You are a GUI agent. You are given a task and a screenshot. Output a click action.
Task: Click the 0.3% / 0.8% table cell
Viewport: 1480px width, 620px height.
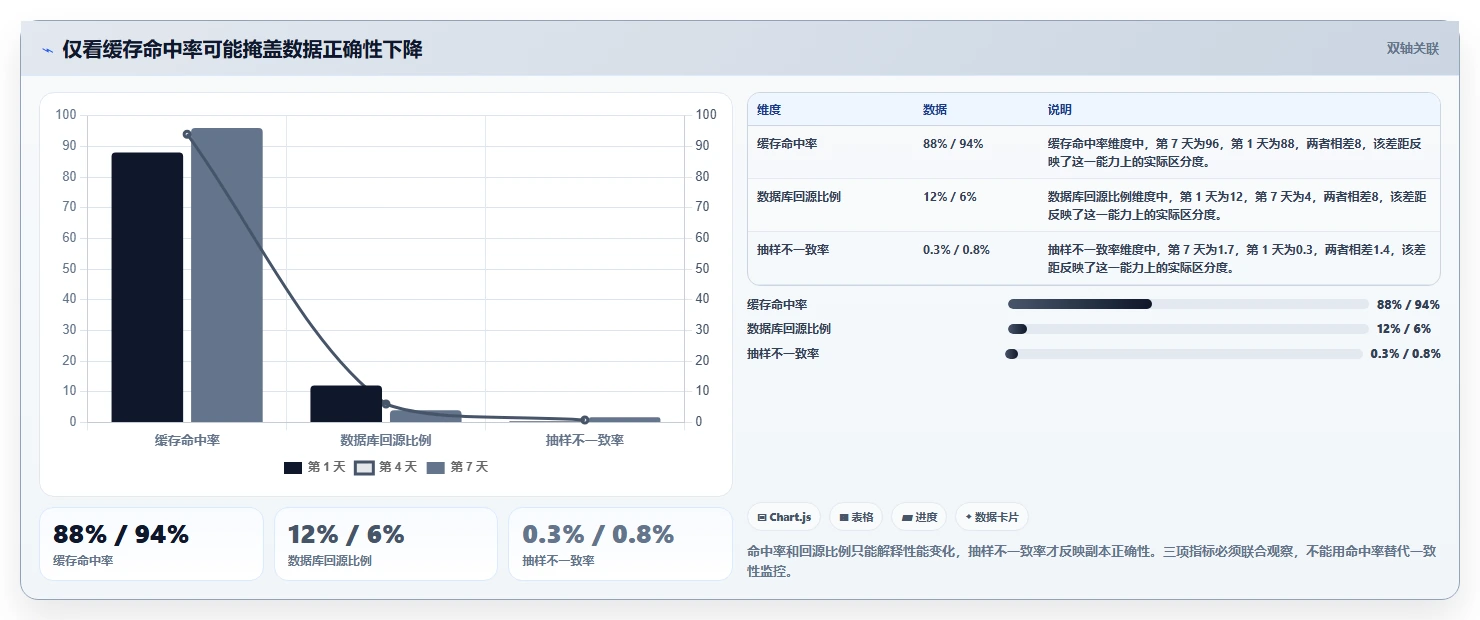(956, 250)
